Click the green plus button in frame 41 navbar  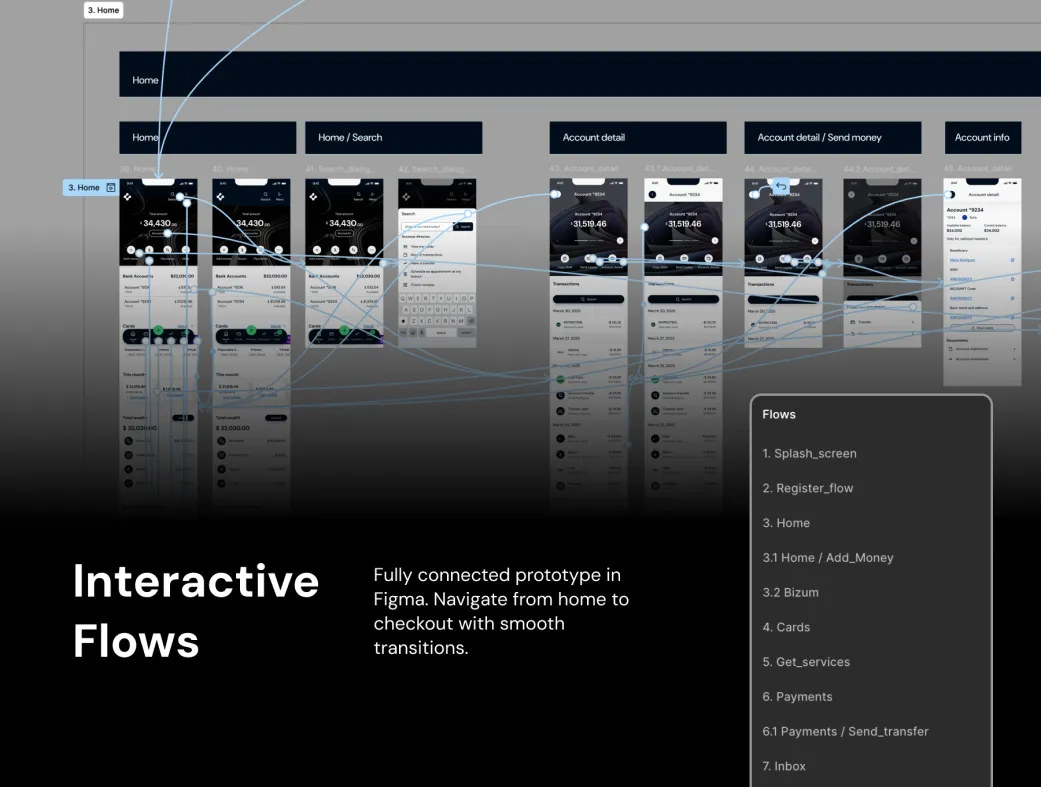[x=343, y=330]
